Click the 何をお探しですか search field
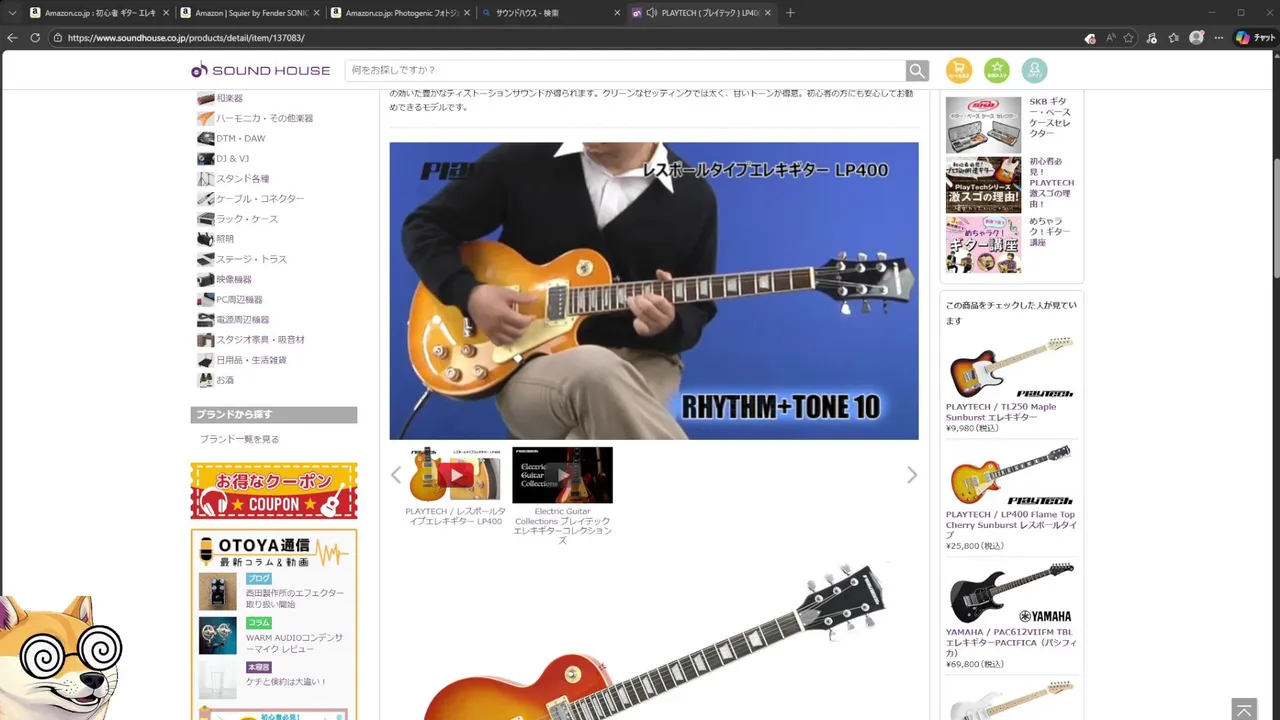 (x=625, y=71)
